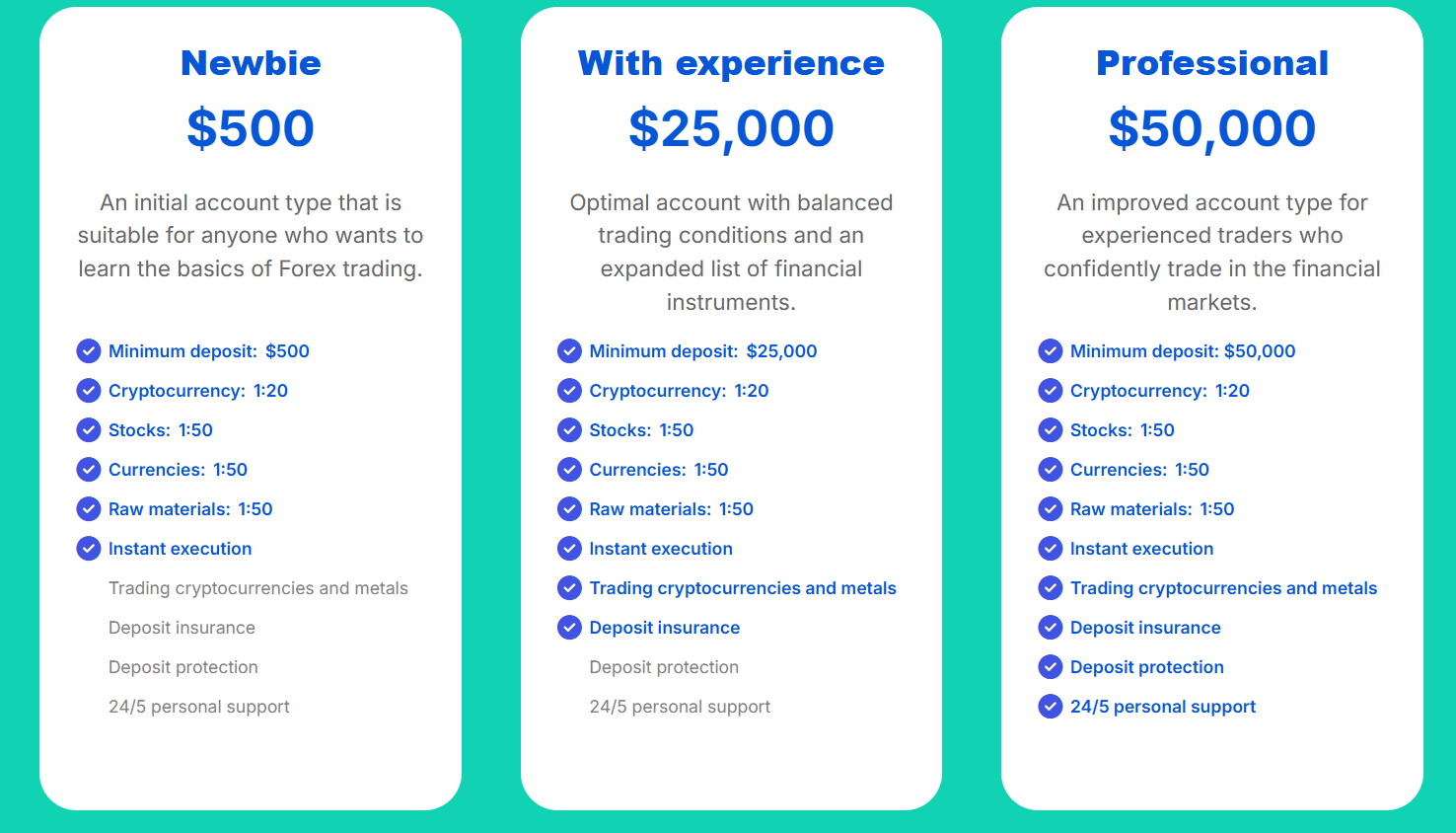The width and height of the screenshot is (1456, 833).
Task: Click checkmark next to Professional 24/5 personal support
Action: click(x=1051, y=707)
